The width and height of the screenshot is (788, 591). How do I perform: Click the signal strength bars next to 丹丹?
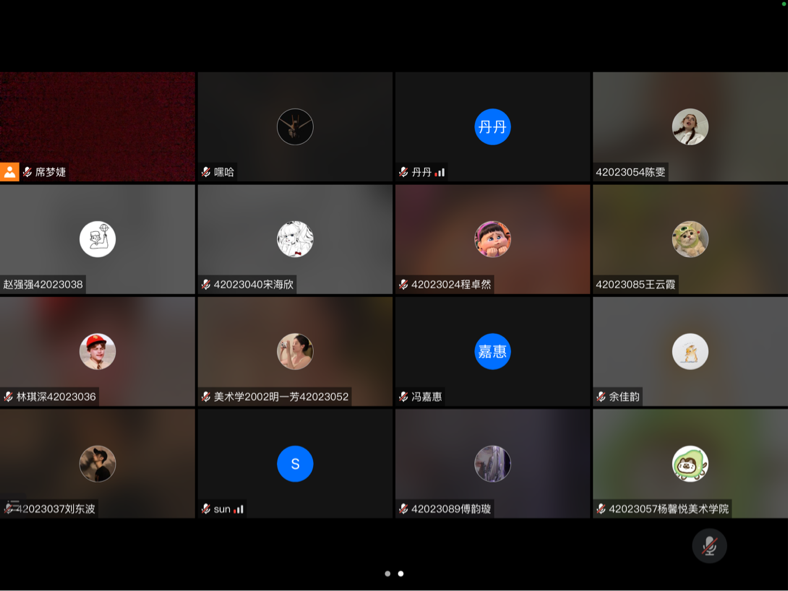(440, 172)
